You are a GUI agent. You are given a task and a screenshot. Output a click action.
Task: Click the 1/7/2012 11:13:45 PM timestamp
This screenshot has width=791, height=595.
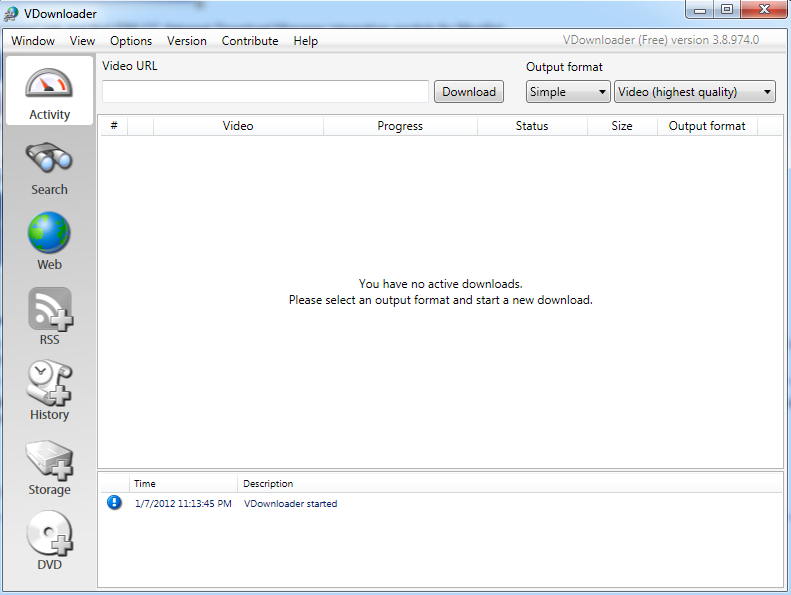(183, 504)
